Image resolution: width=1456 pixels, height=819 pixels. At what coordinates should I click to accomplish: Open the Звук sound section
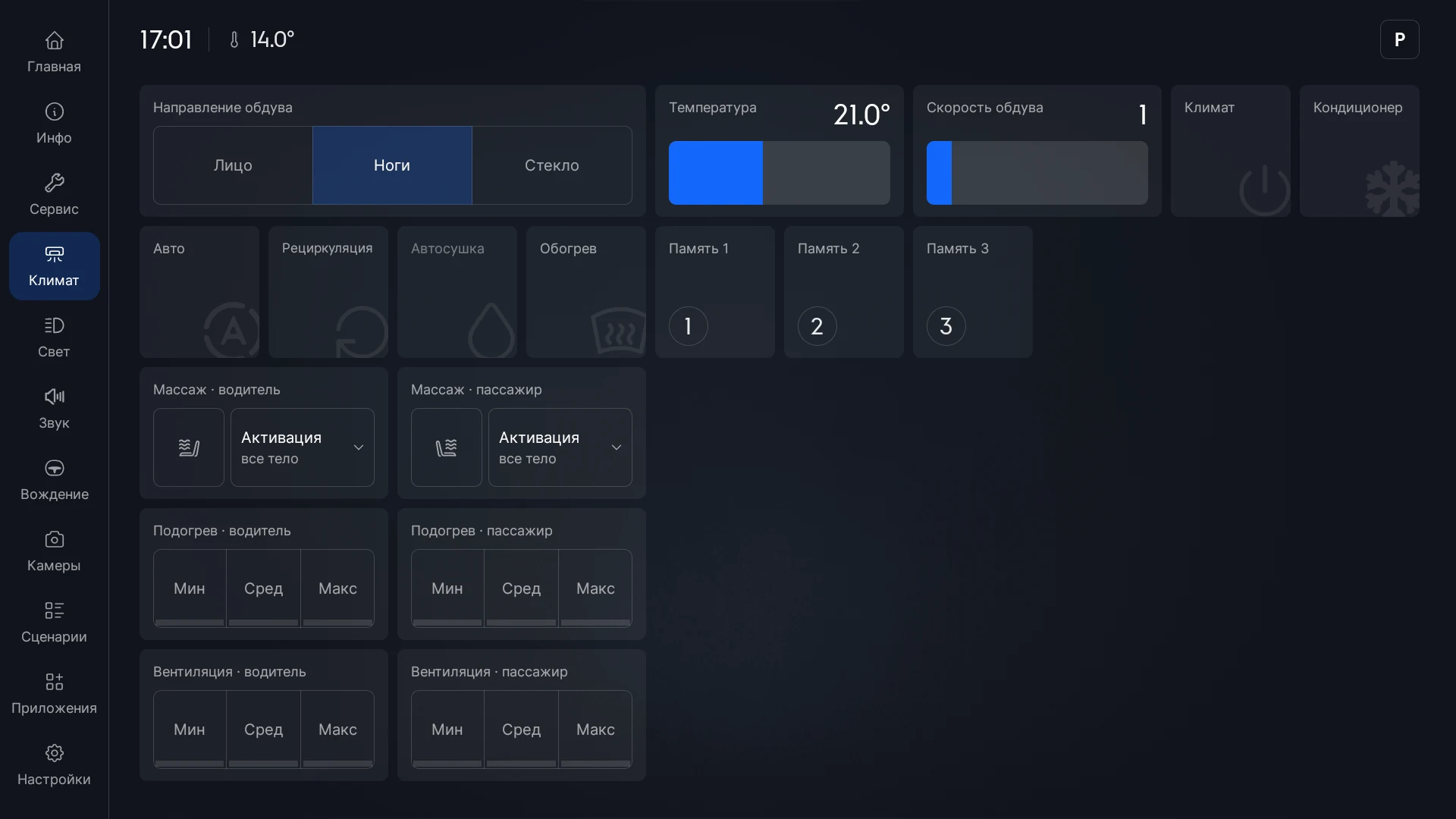[54, 409]
